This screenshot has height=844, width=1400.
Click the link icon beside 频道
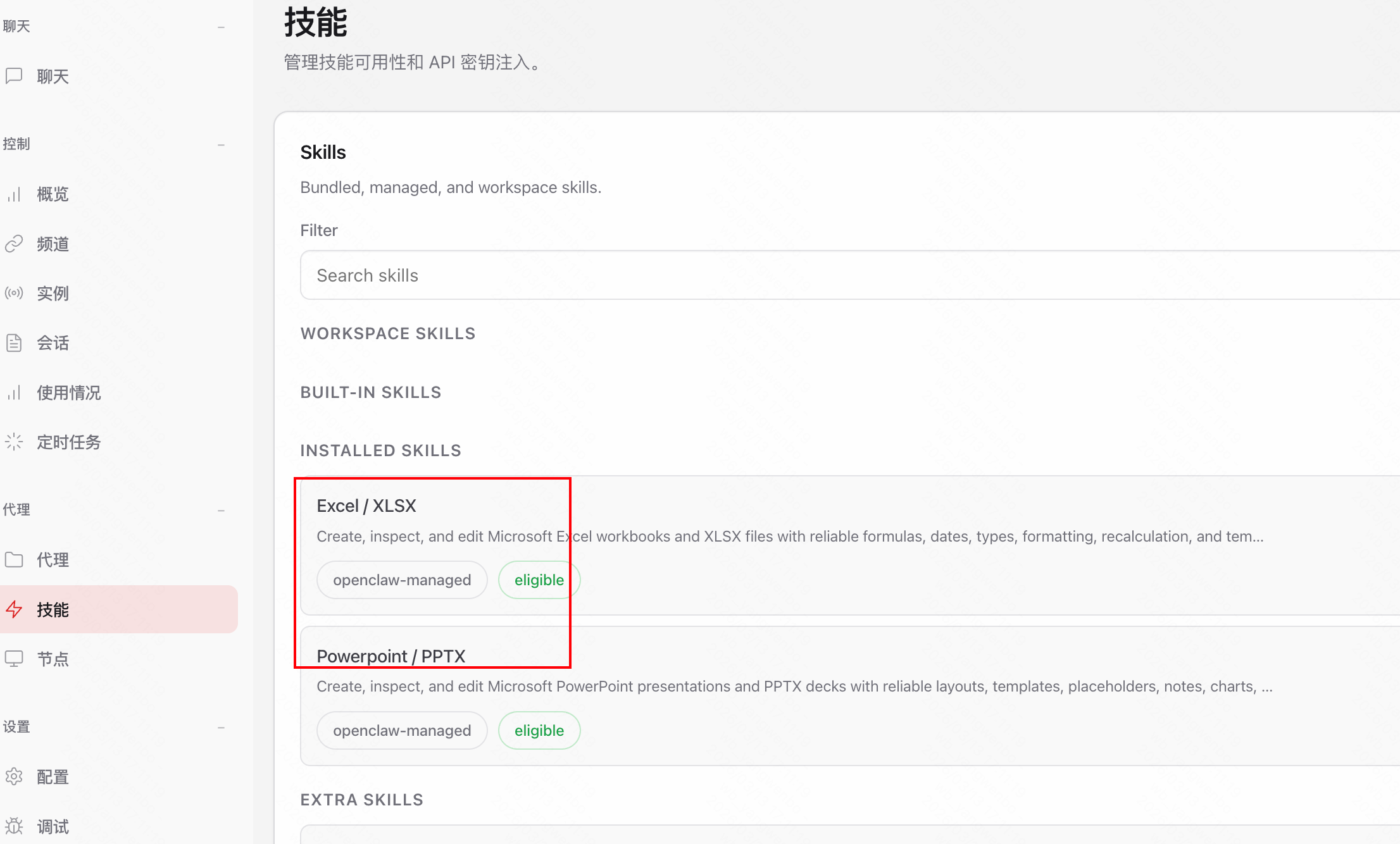(x=14, y=244)
